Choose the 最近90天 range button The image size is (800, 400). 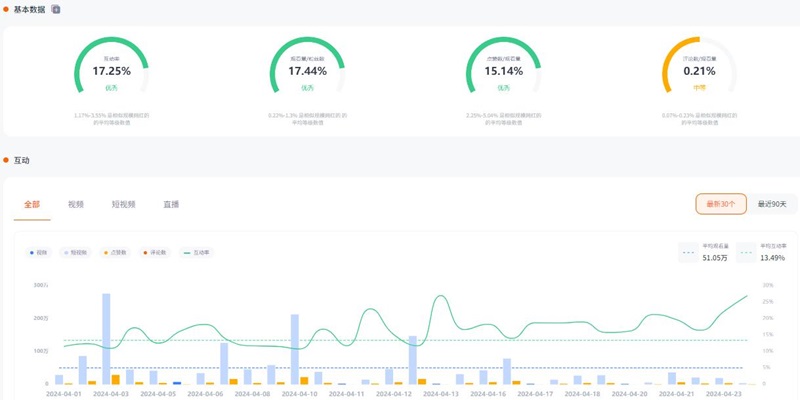[x=772, y=204]
